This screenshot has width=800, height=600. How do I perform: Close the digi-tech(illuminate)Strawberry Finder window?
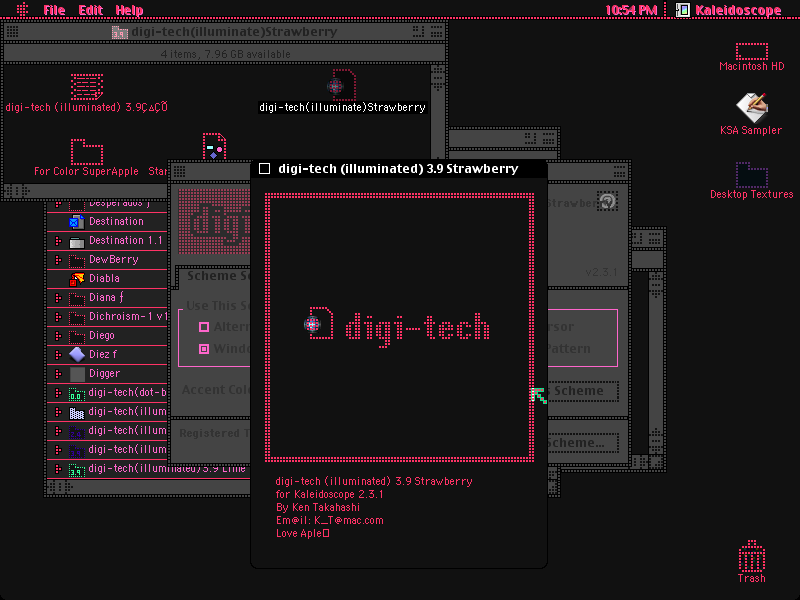pos(12,32)
